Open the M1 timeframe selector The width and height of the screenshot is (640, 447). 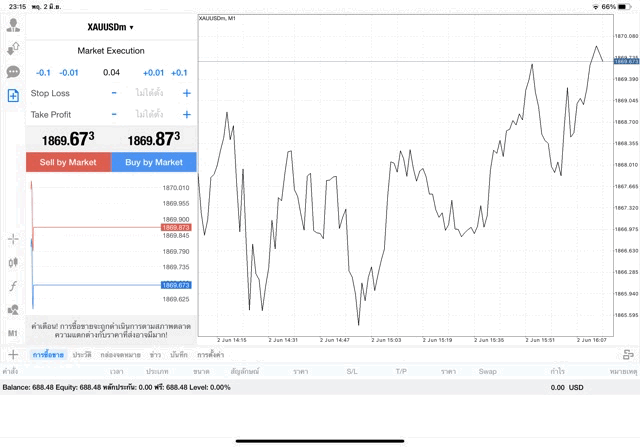coord(13,333)
